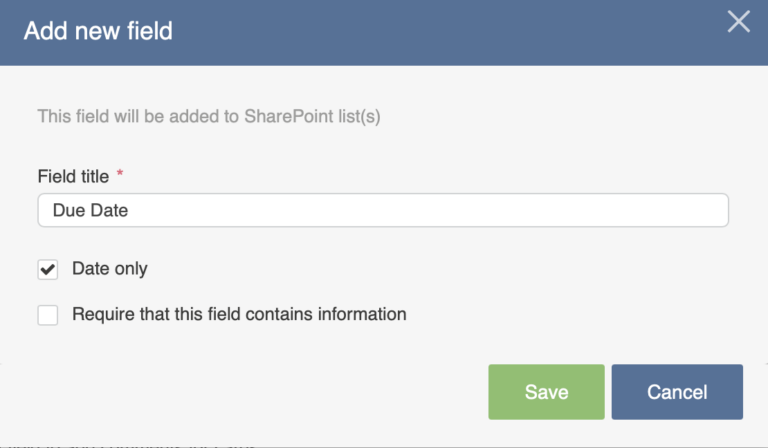Save the new field
The width and height of the screenshot is (768, 448).
click(x=546, y=392)
